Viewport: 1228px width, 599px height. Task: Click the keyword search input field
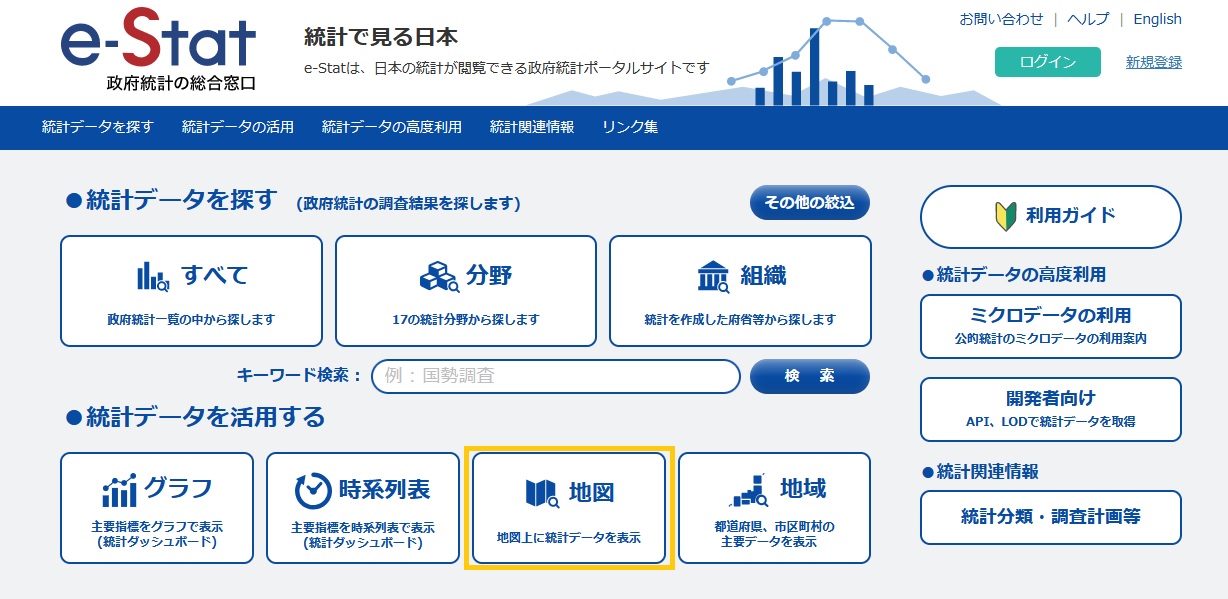point(554,377)
